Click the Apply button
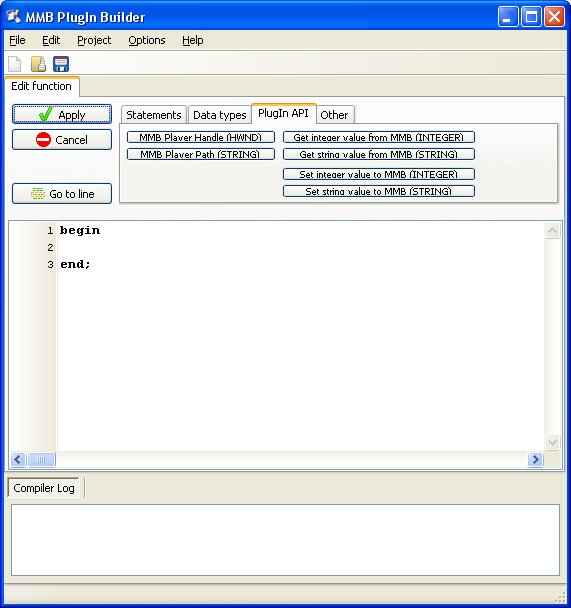 pos(62,114)
